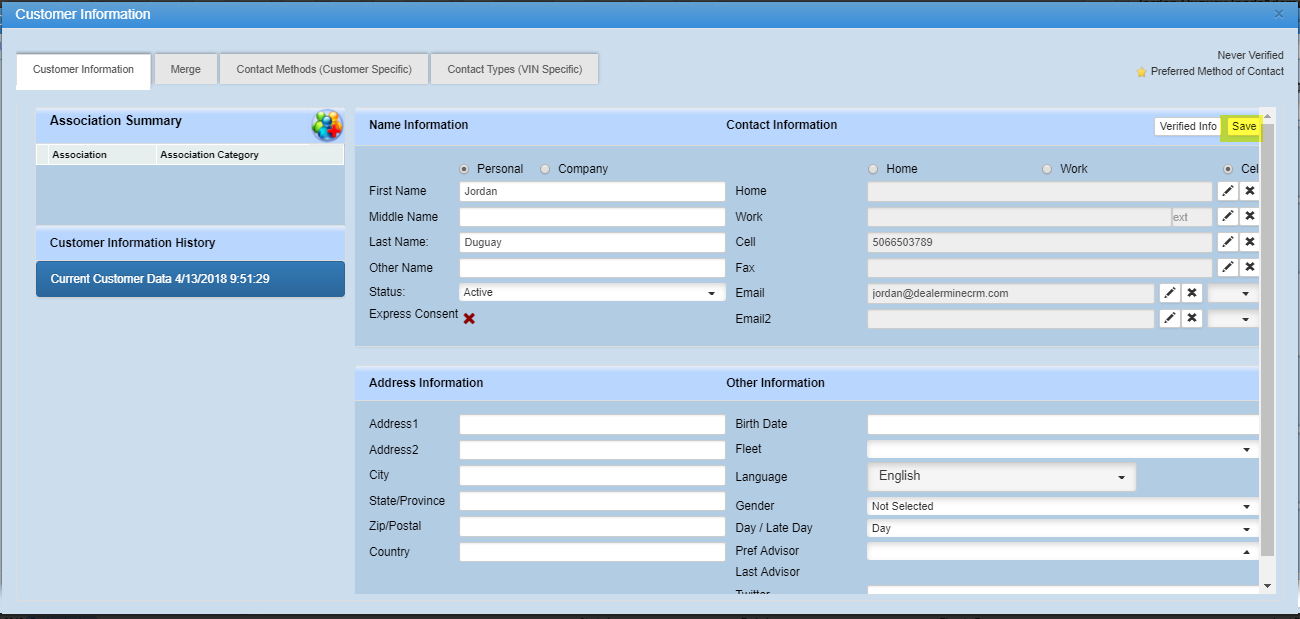Switch to the Merge tab

click(x=185, y=70)
